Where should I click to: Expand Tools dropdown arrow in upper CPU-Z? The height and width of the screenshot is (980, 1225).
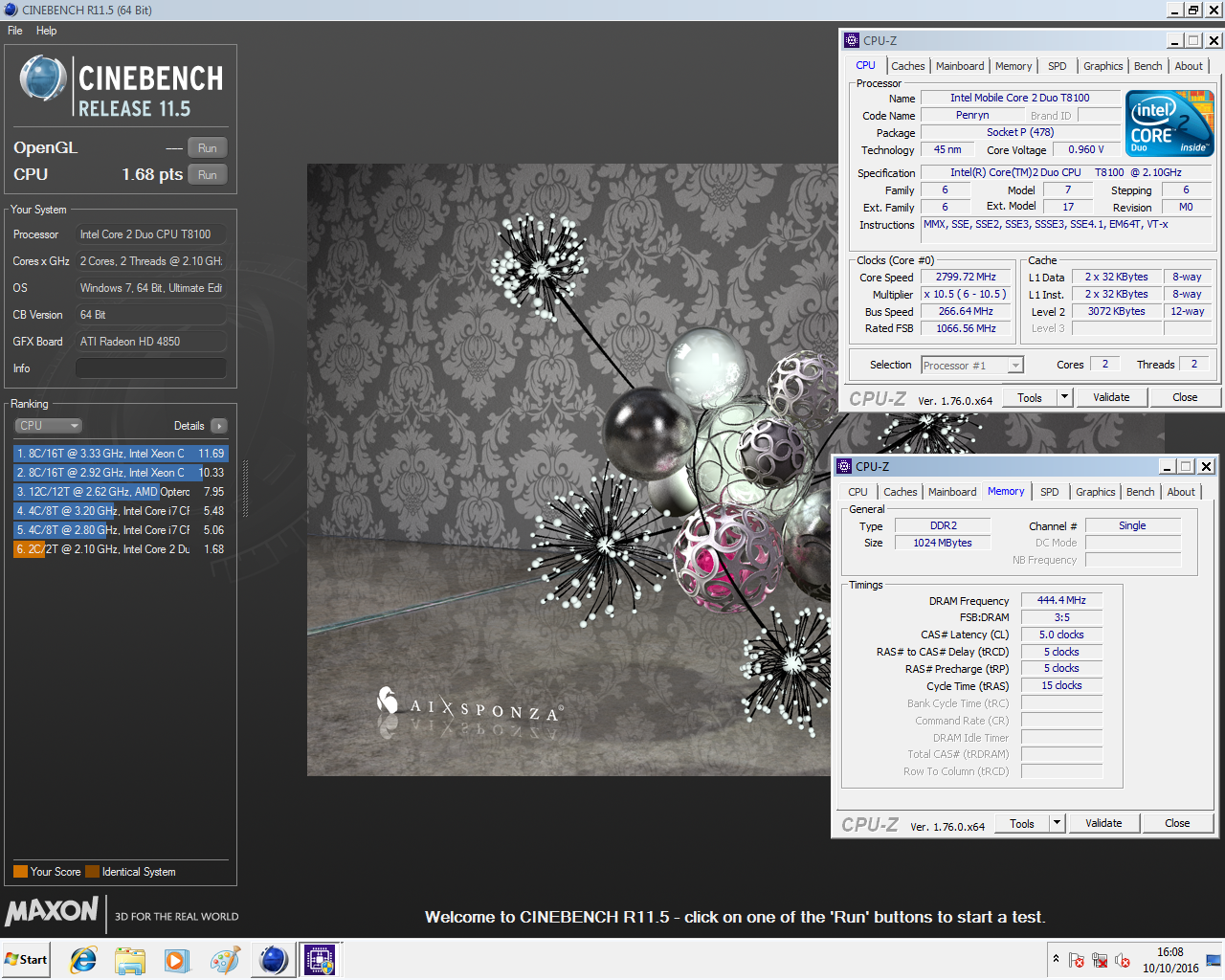(x=1064, y=397)
